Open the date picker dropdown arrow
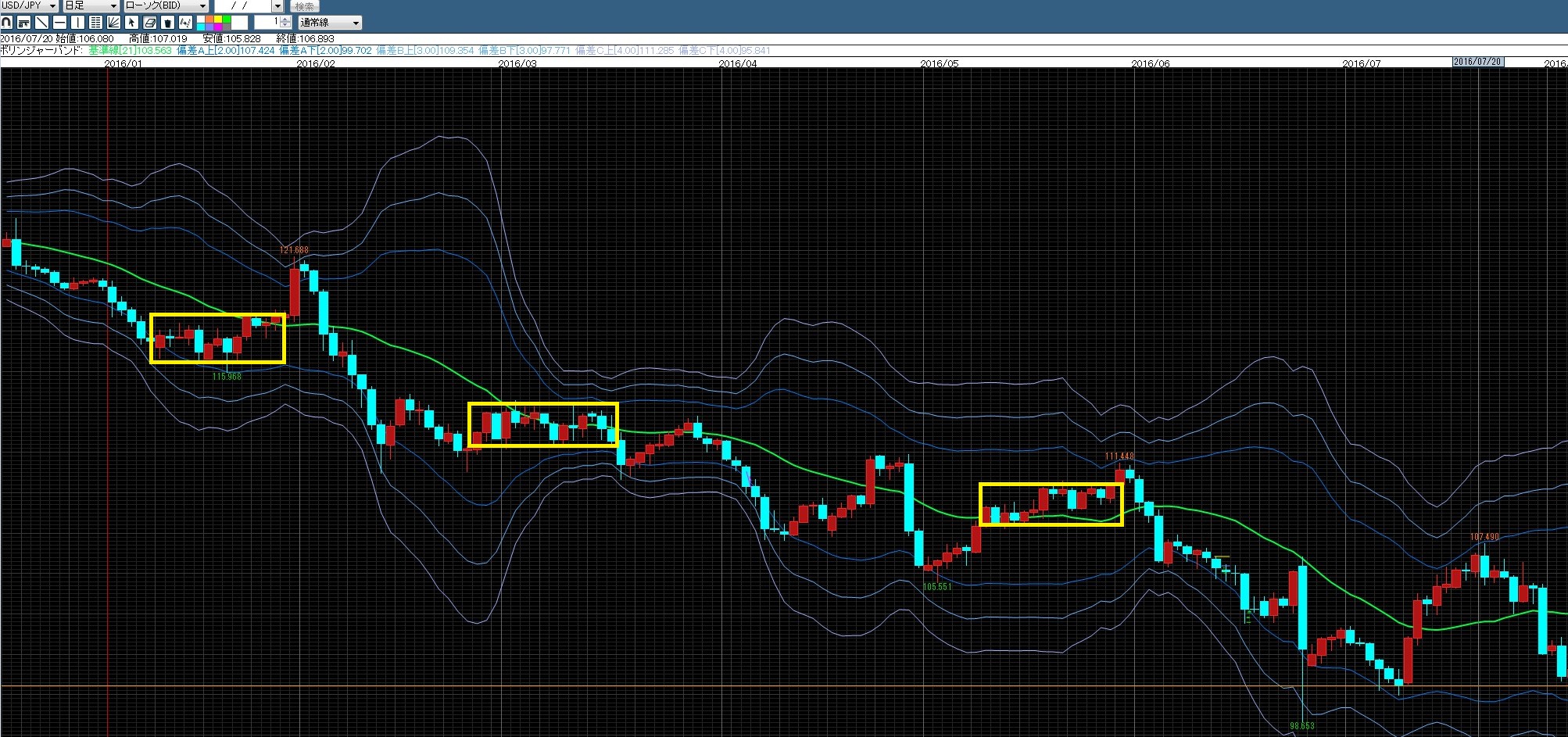The height and width of the screenshot is (737, 1568). (277, 5)
